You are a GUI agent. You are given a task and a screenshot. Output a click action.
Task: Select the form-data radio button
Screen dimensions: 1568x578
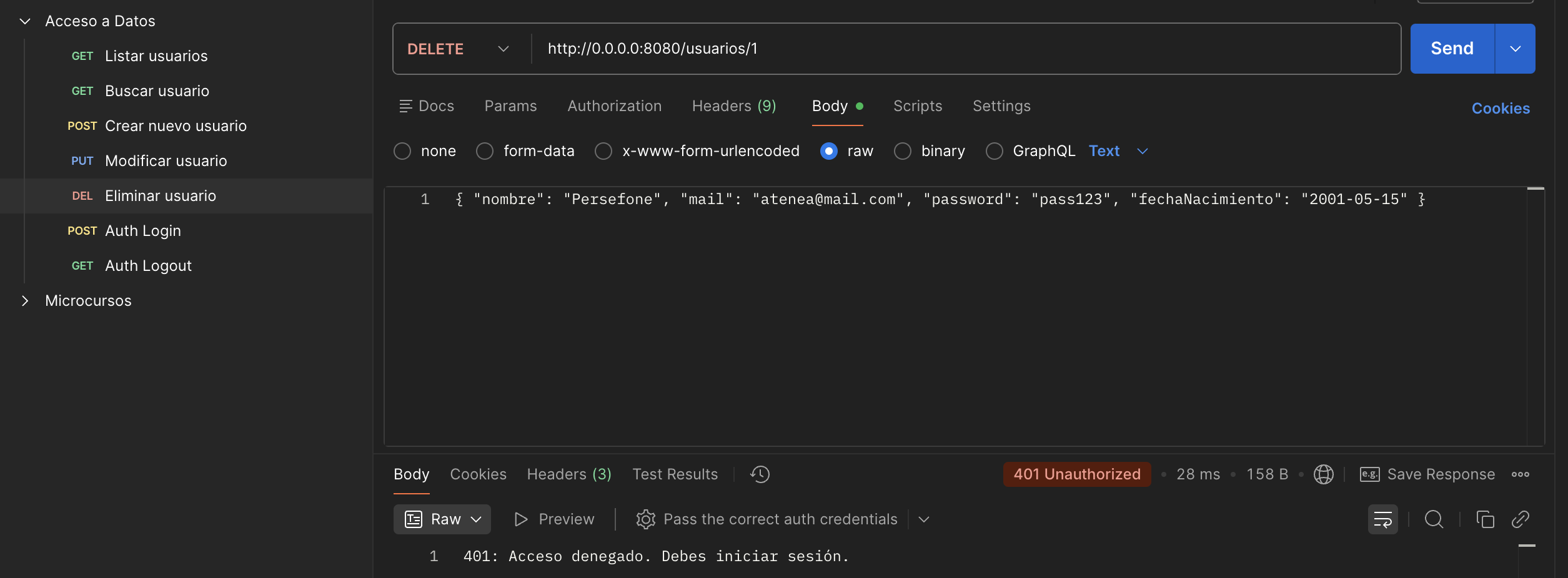pos(485,151)
